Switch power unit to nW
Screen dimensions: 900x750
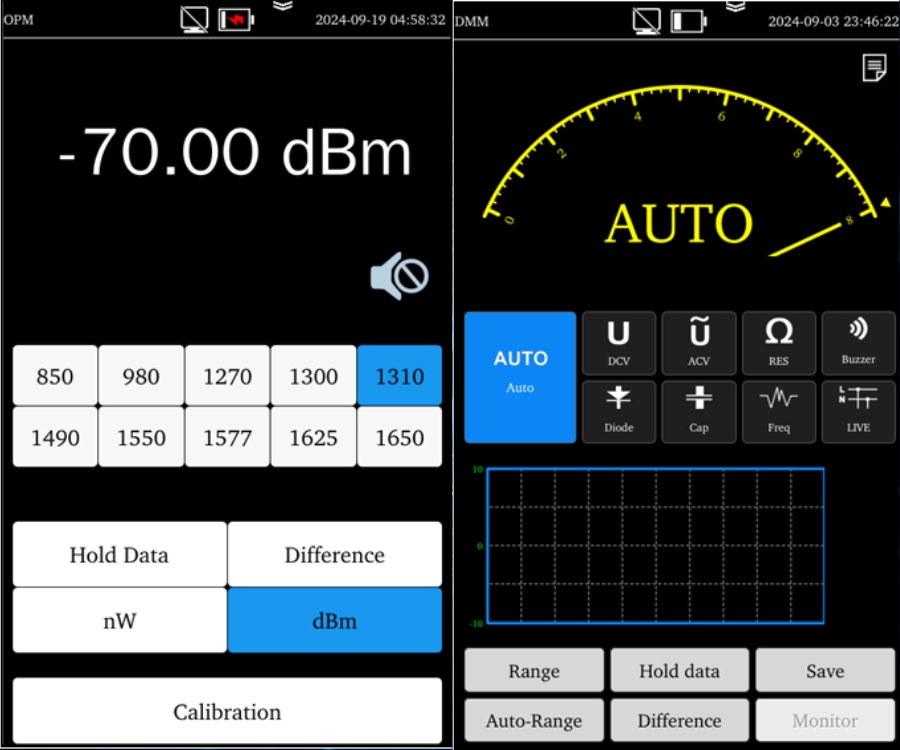pyautogui.click(x=119, y=621)
